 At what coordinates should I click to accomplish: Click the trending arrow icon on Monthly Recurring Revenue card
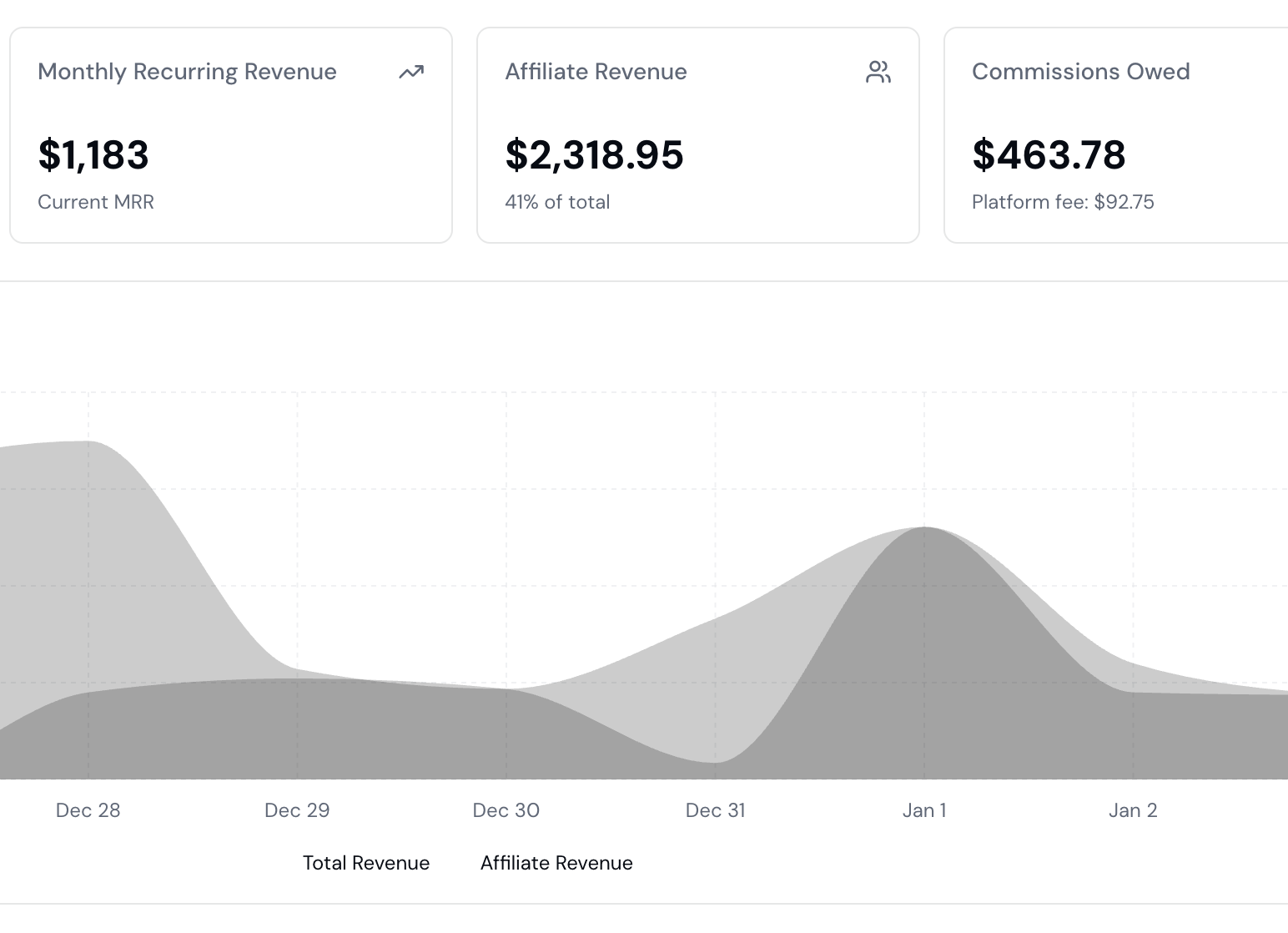412,73
